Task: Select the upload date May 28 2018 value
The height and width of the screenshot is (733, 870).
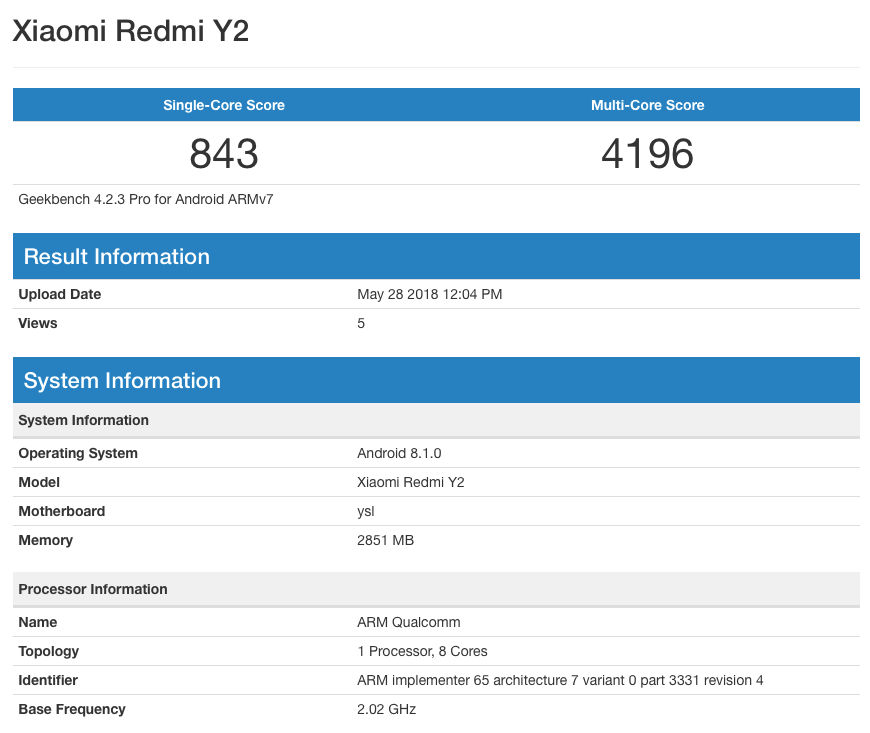Action: coord(429,294)
